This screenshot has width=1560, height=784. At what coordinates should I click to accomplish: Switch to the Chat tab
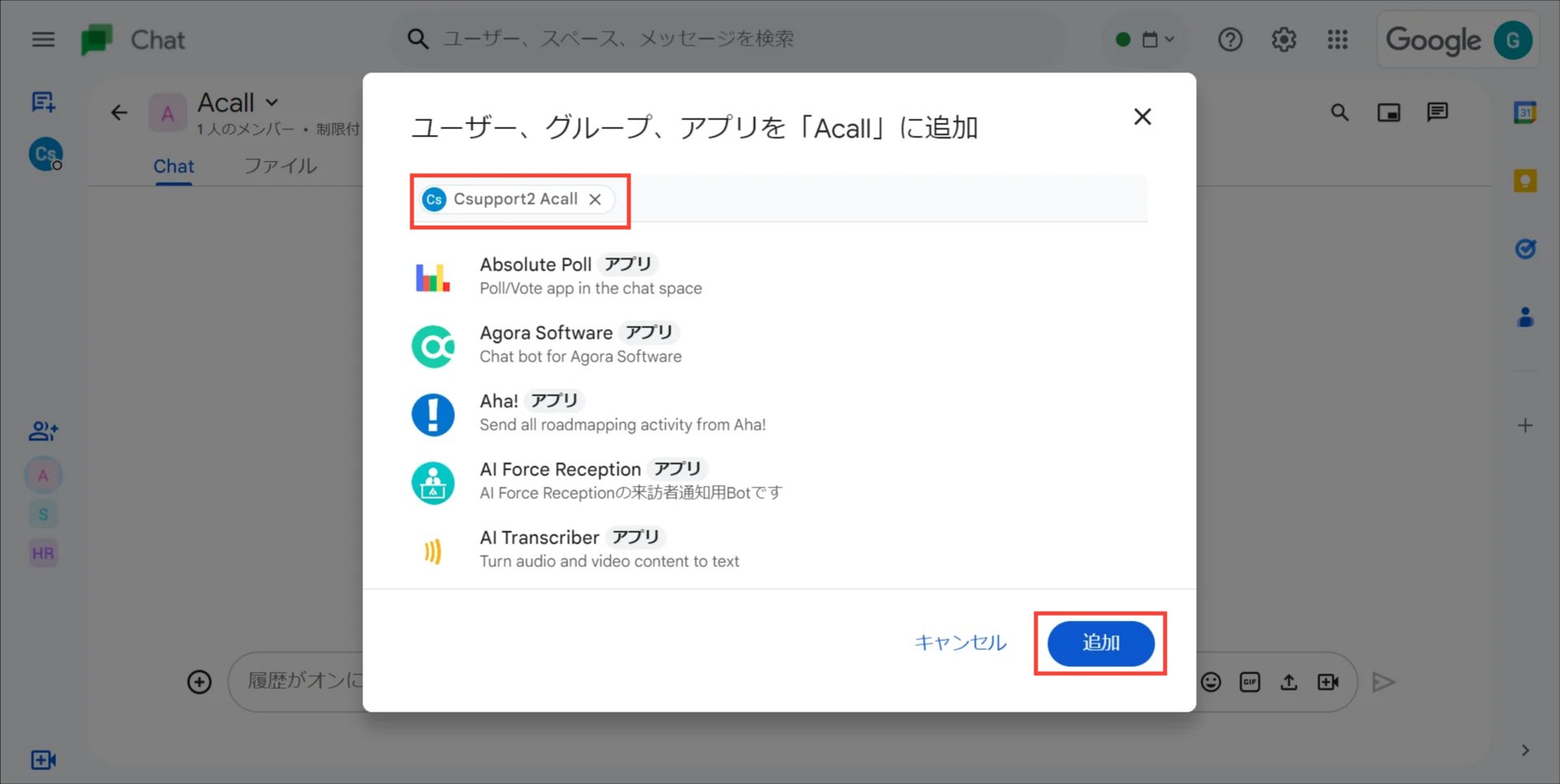173,166
